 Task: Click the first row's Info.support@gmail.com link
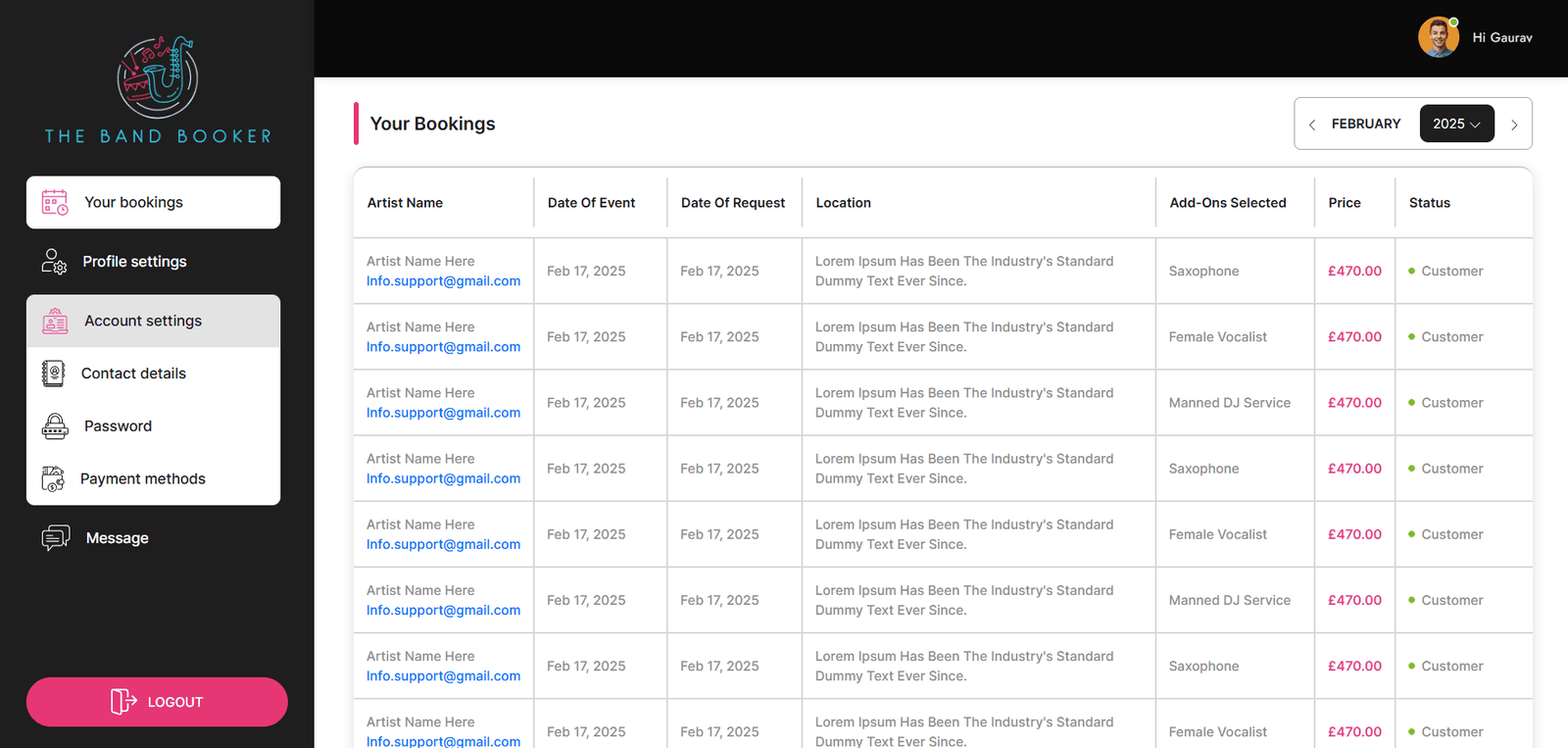point(443,281)
